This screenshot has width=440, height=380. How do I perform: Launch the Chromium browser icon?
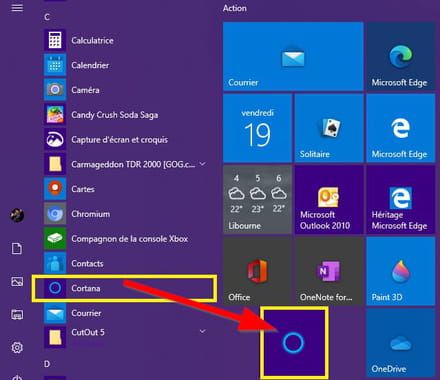[55, 214]
